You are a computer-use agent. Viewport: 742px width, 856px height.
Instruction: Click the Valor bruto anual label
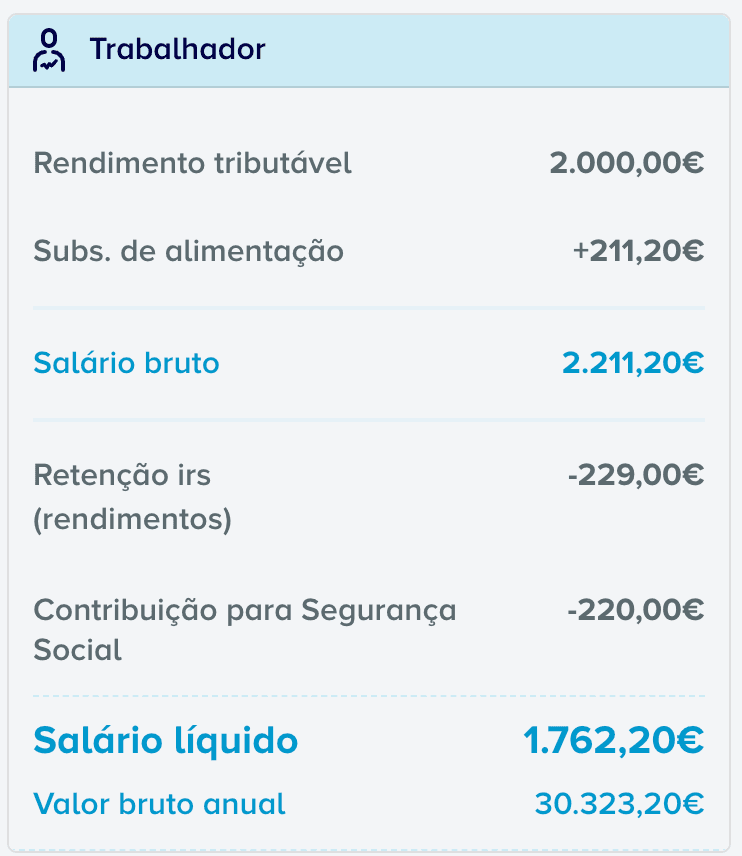[x=160, y=803]
